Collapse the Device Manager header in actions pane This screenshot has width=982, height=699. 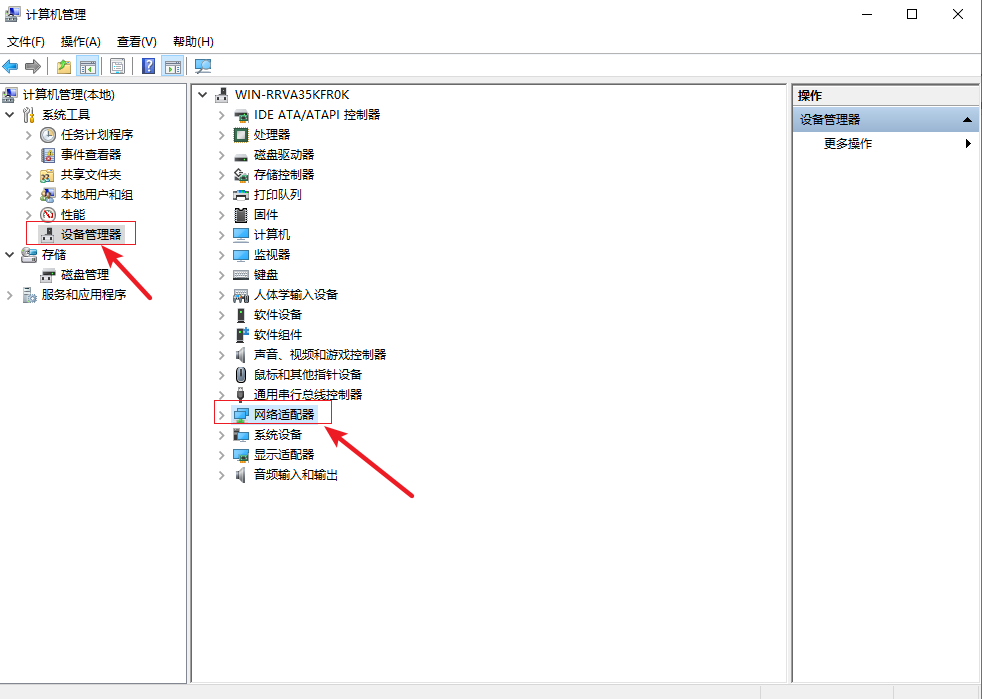pos(967,119)
